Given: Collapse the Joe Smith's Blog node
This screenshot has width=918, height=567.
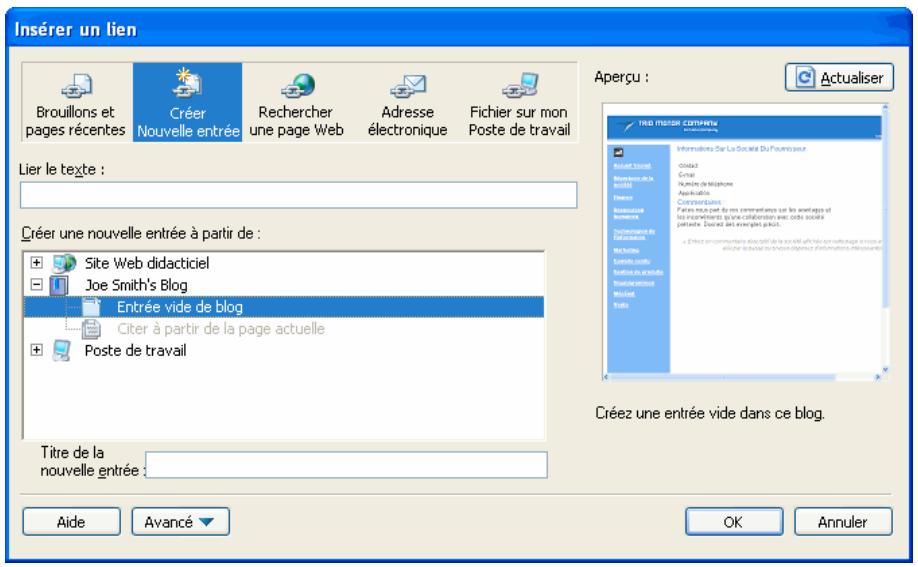Looking at the screenshot, I should [36, 285].
